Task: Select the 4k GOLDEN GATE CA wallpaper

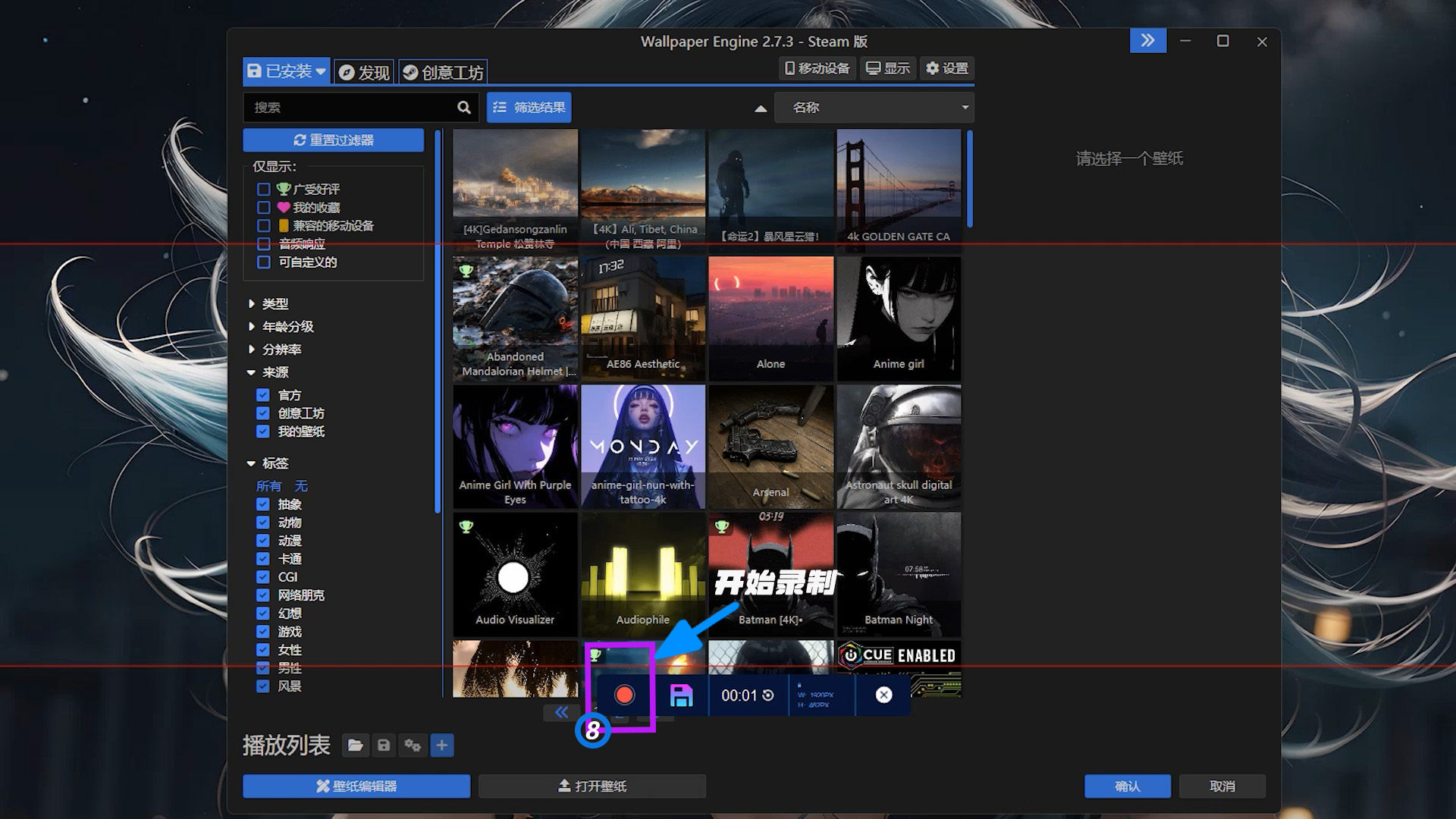Action: 899,190
